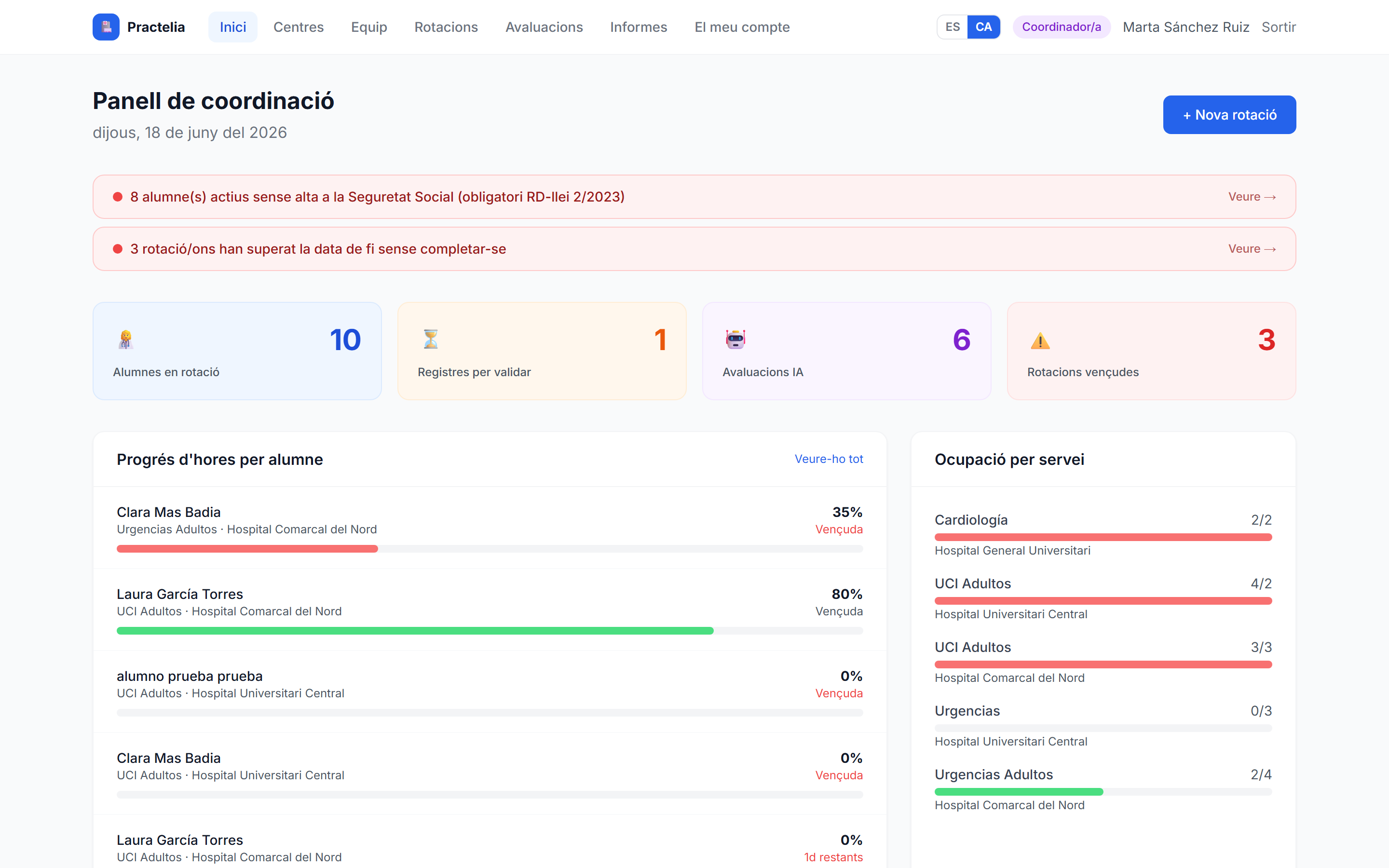
Task: Click the Urgencias Adultos occupancy bar
Action: [x=1103, y=792]
